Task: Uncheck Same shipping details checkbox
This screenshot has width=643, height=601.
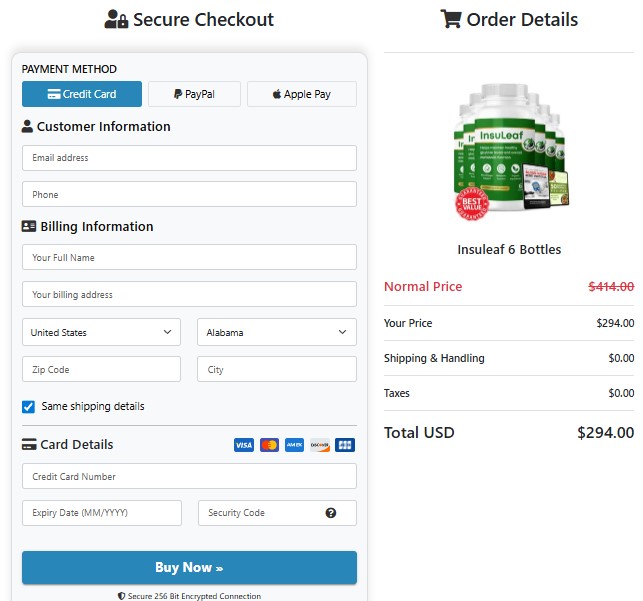Action: tap(29, 407)
